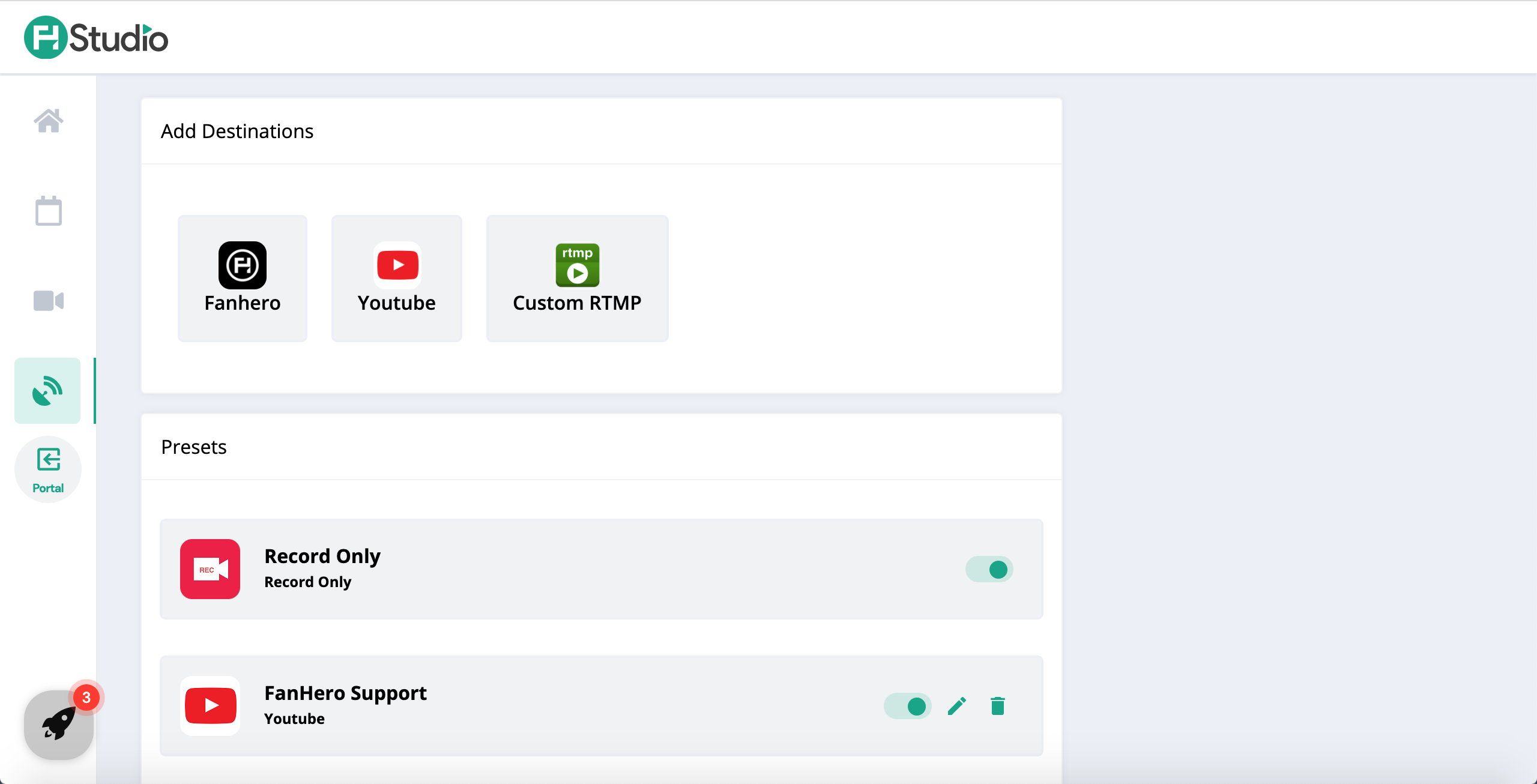Toggle the Record Only preset switch
The image size is (1537, 784).
click(989, 569)
